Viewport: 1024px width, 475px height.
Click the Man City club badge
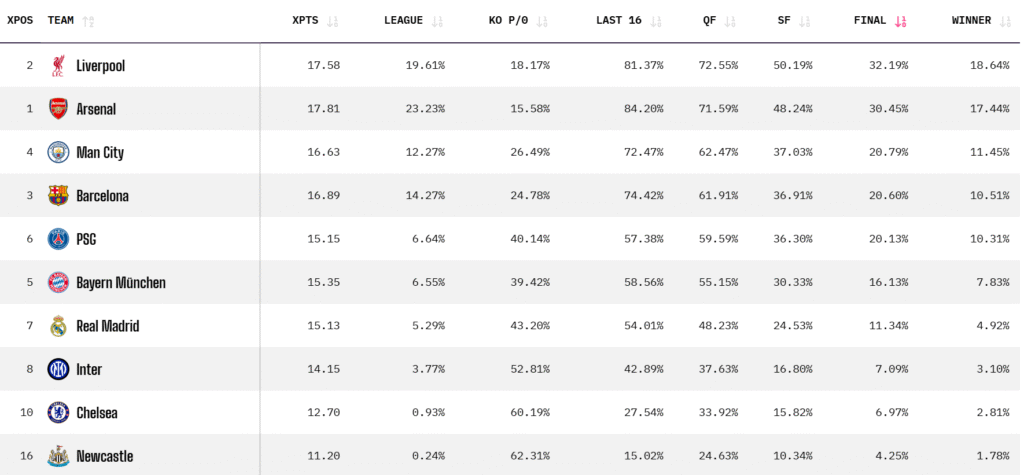[58, 152]
